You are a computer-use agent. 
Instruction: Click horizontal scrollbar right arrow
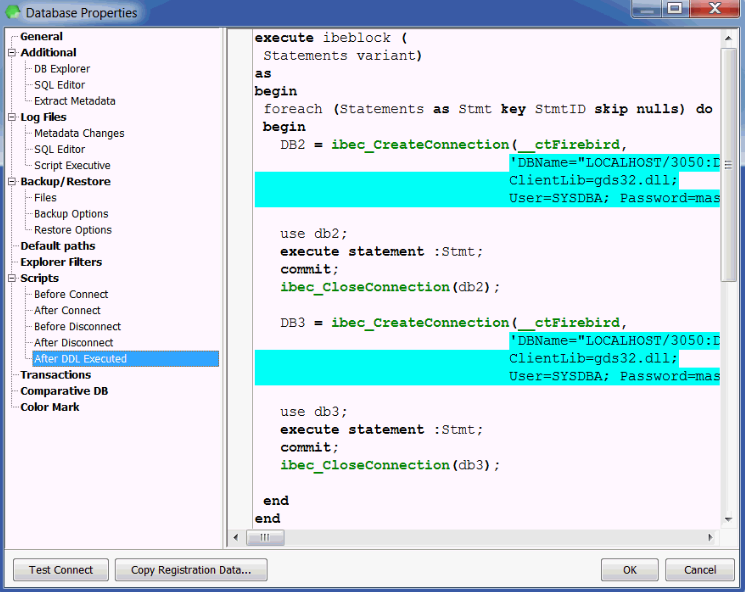click(710, 537)
